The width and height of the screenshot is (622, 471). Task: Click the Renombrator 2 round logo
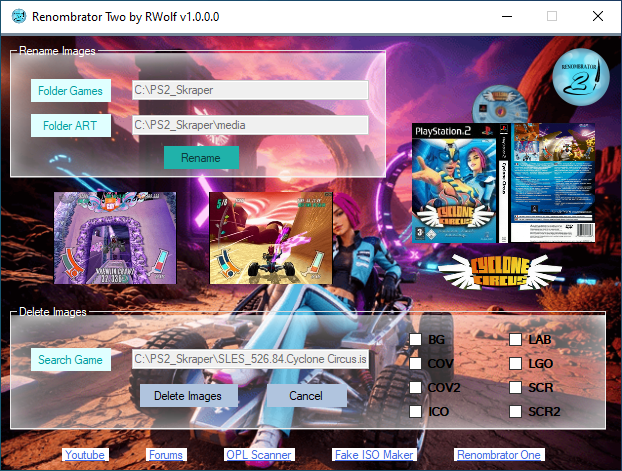(x=581, y=77)
